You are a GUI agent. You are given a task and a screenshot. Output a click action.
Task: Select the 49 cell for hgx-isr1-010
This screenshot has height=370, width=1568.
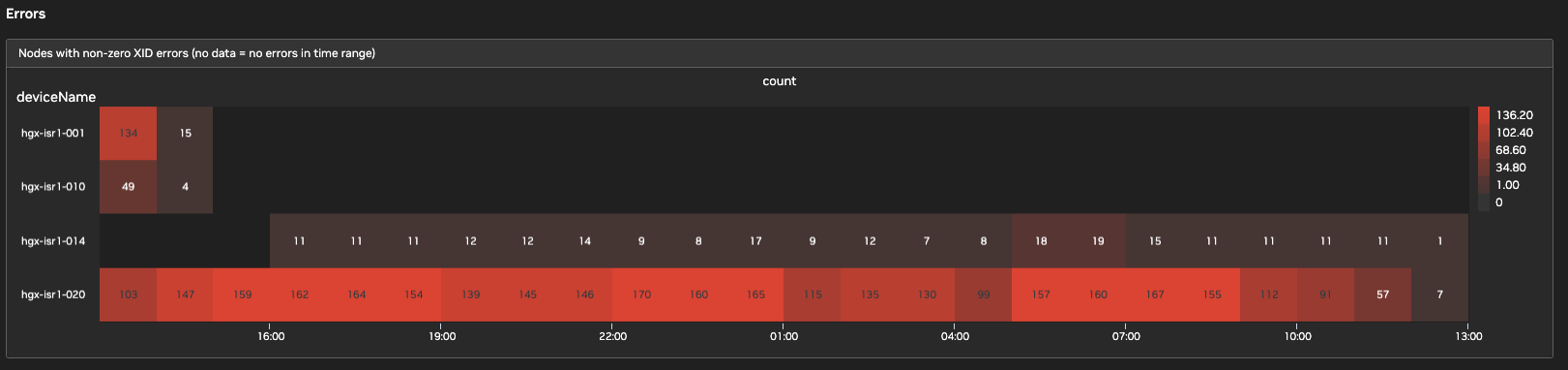coord(128,187)
